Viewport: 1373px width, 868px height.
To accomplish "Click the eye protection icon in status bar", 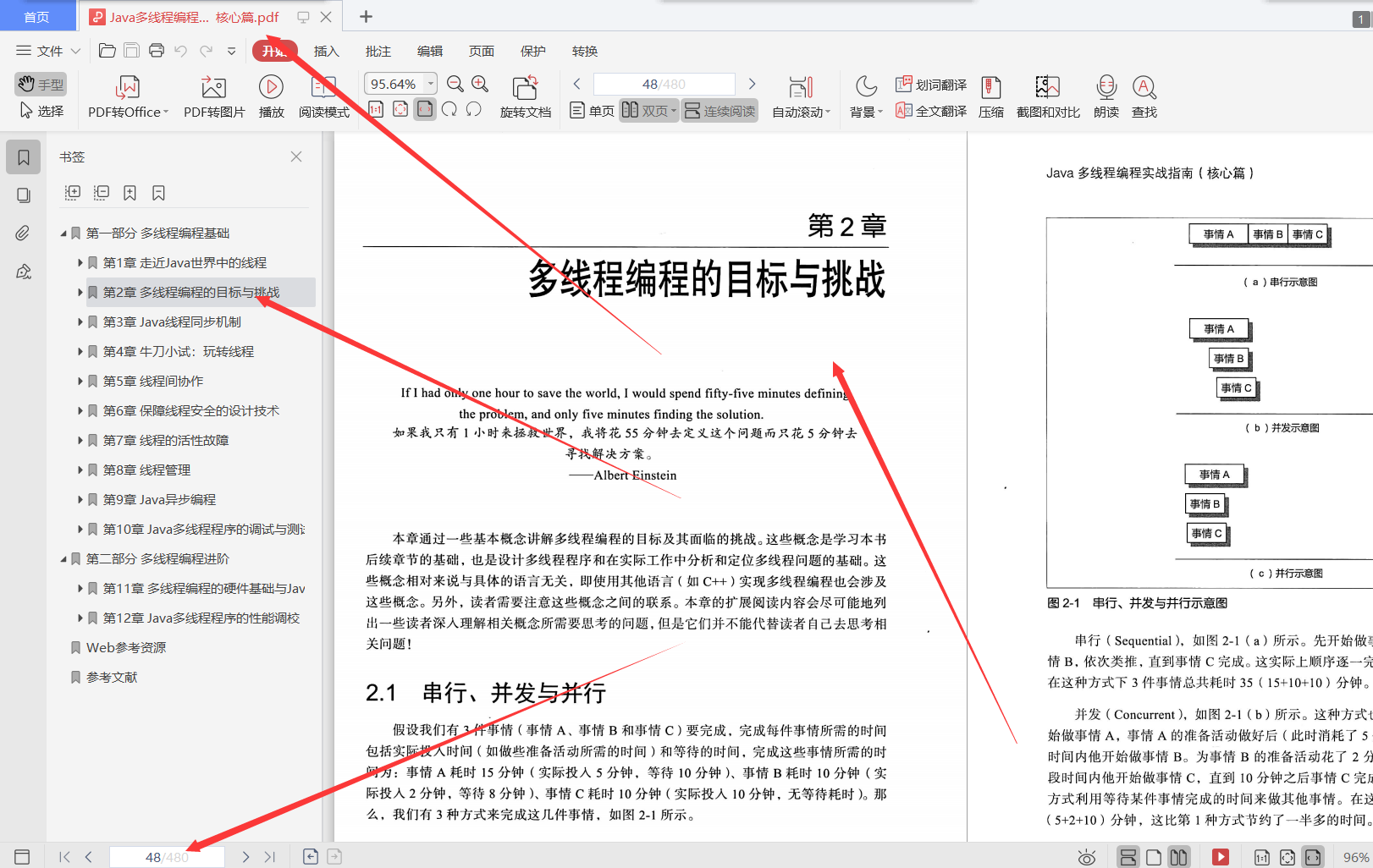I will (1087, 857).
